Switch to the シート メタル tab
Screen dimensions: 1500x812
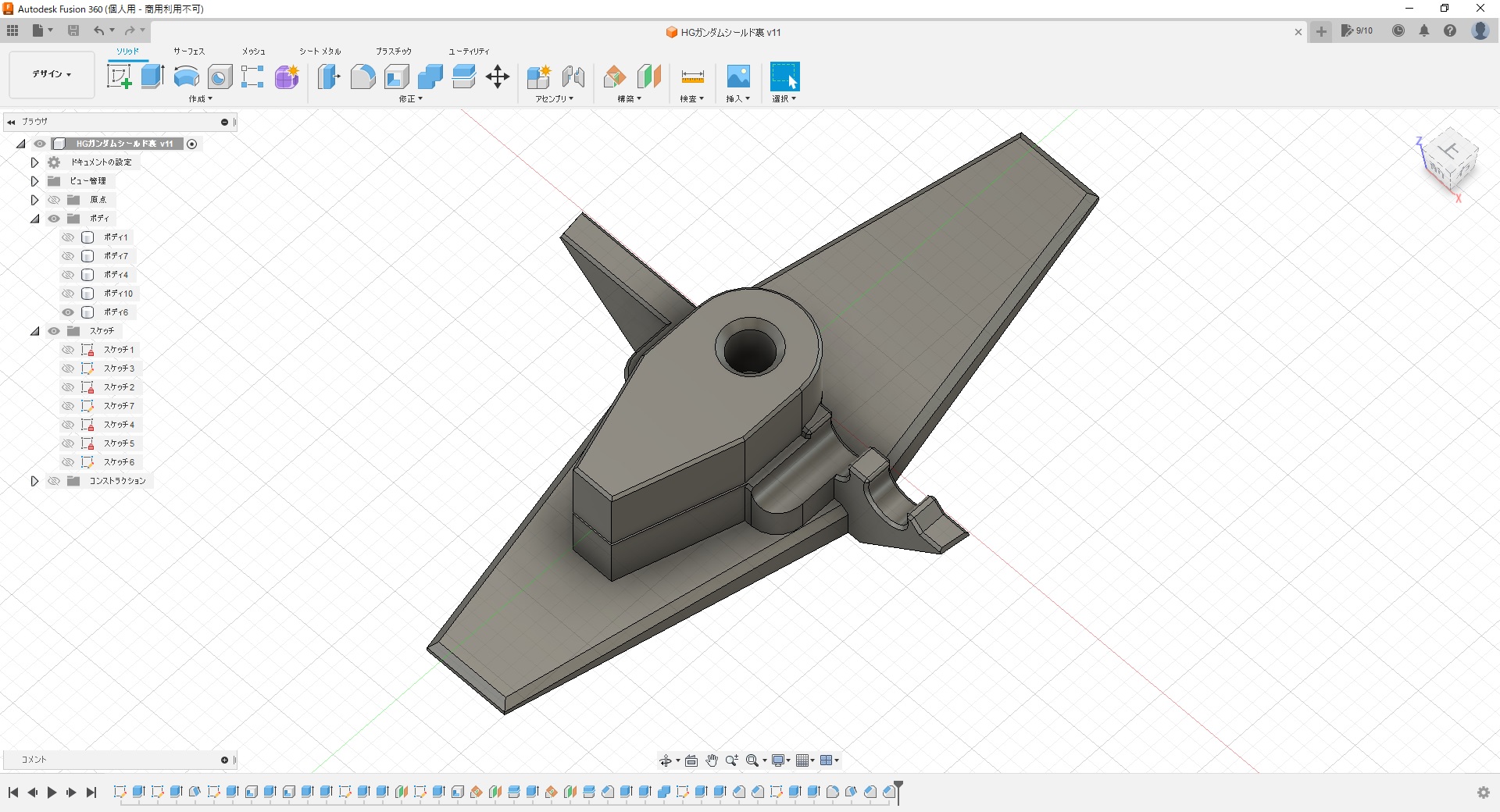point(320,52)
